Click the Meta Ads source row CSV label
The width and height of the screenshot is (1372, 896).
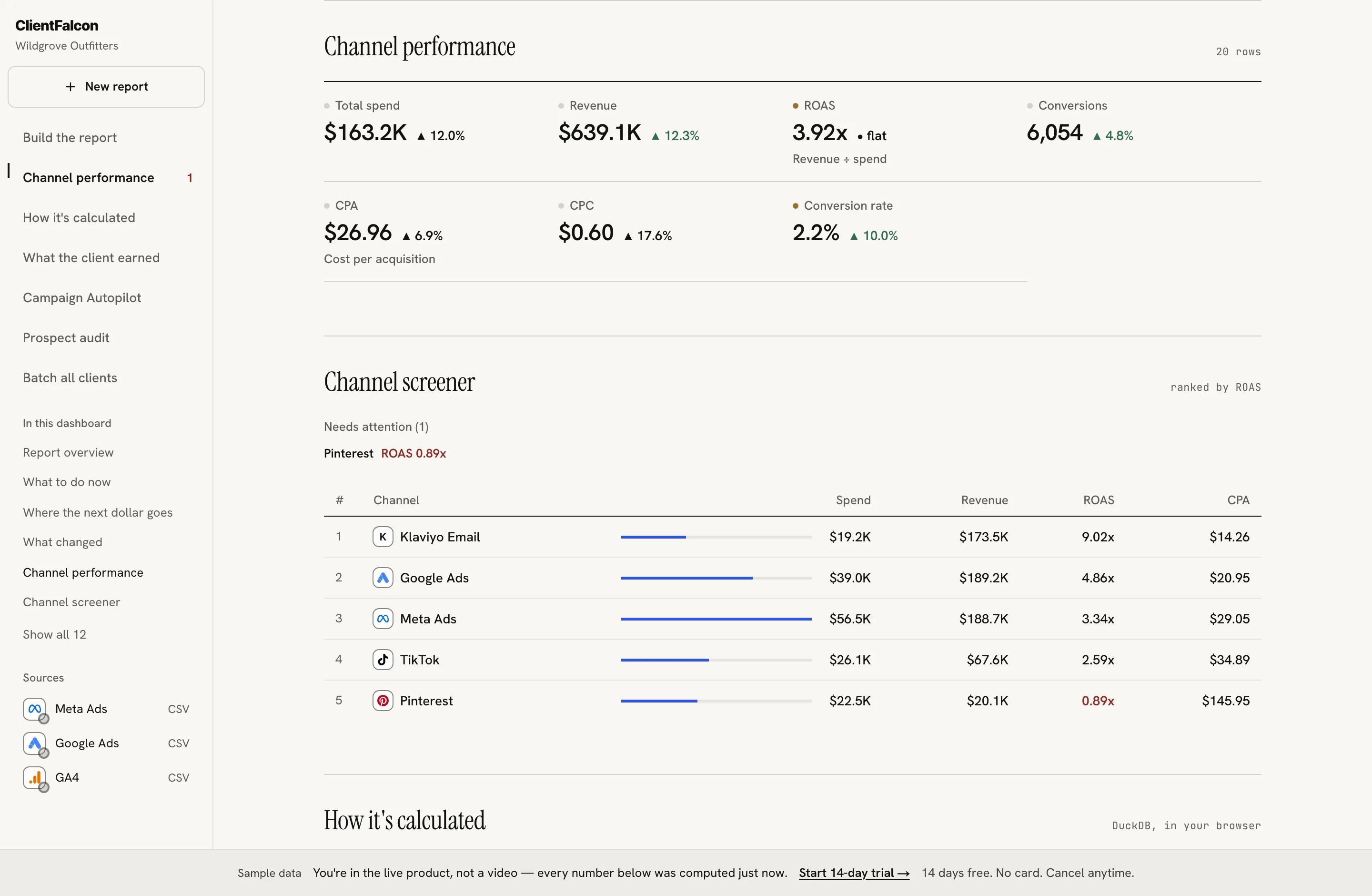pos(178,709)
